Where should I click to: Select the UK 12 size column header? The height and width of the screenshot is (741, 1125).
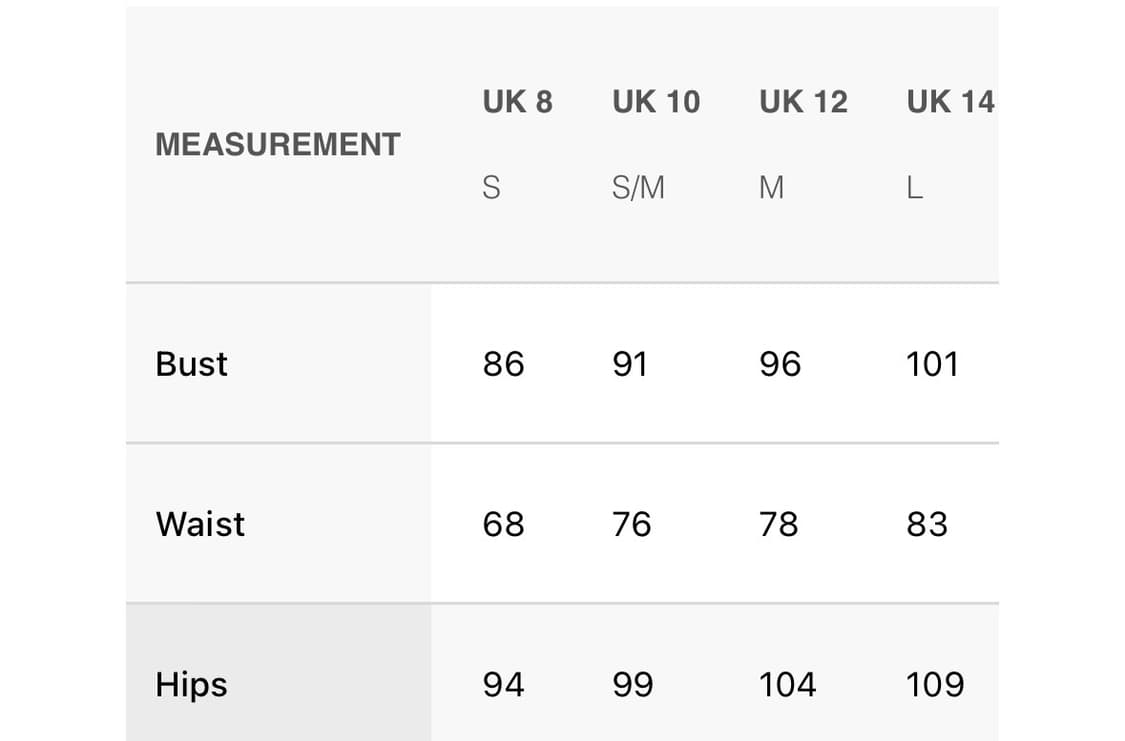tap(803, 102)
